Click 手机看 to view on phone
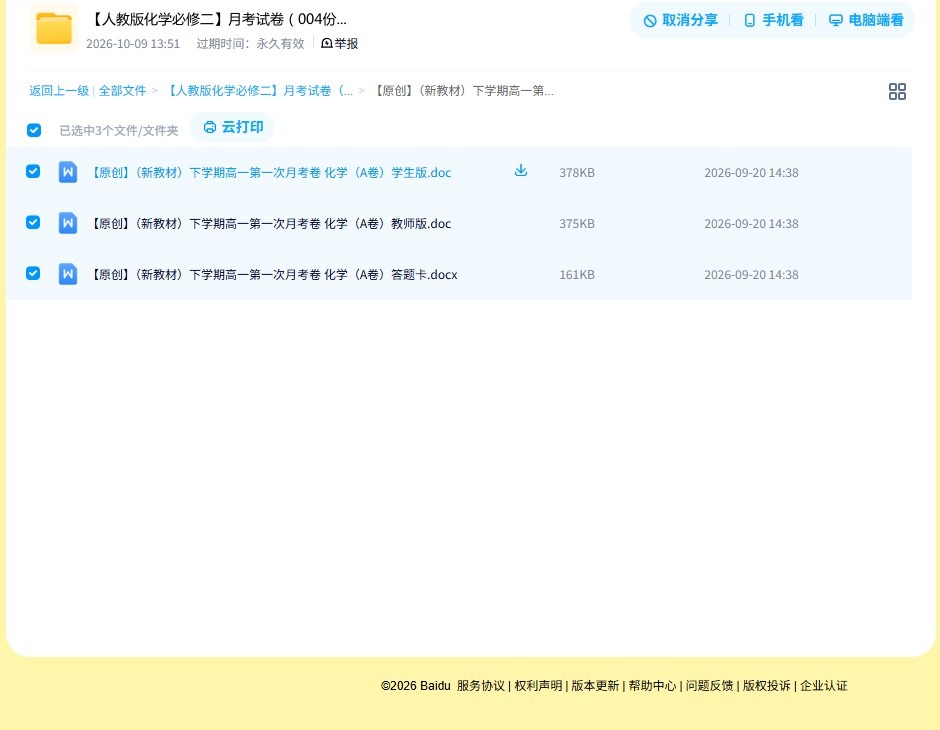Screen dimensions: 940x730 click(x=773, y=20)
